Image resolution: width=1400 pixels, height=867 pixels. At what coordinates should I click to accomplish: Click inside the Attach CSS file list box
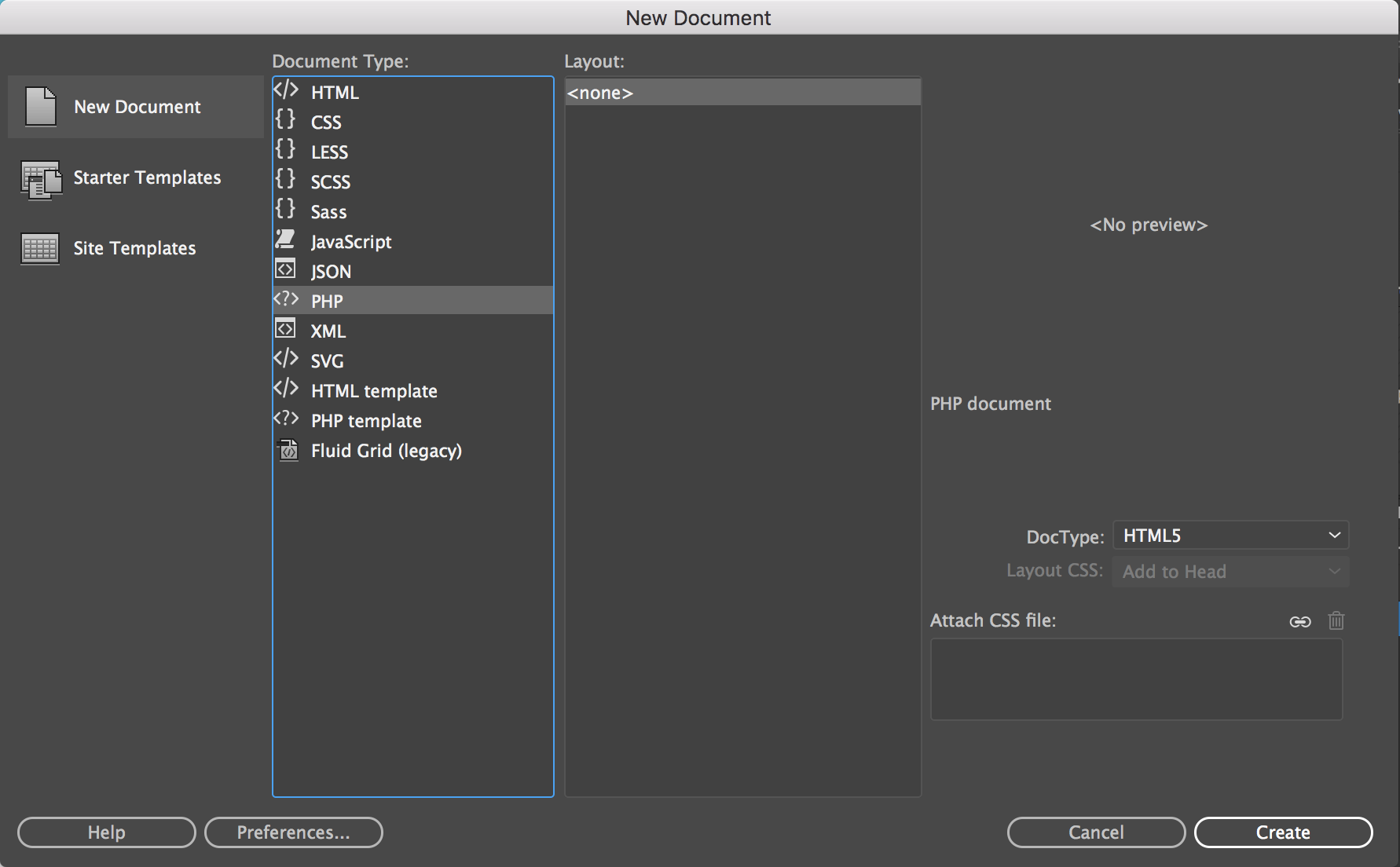point(1136,679)
